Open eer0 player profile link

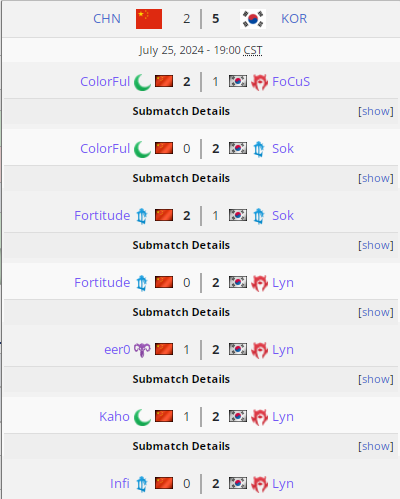[x=117, y=350]
